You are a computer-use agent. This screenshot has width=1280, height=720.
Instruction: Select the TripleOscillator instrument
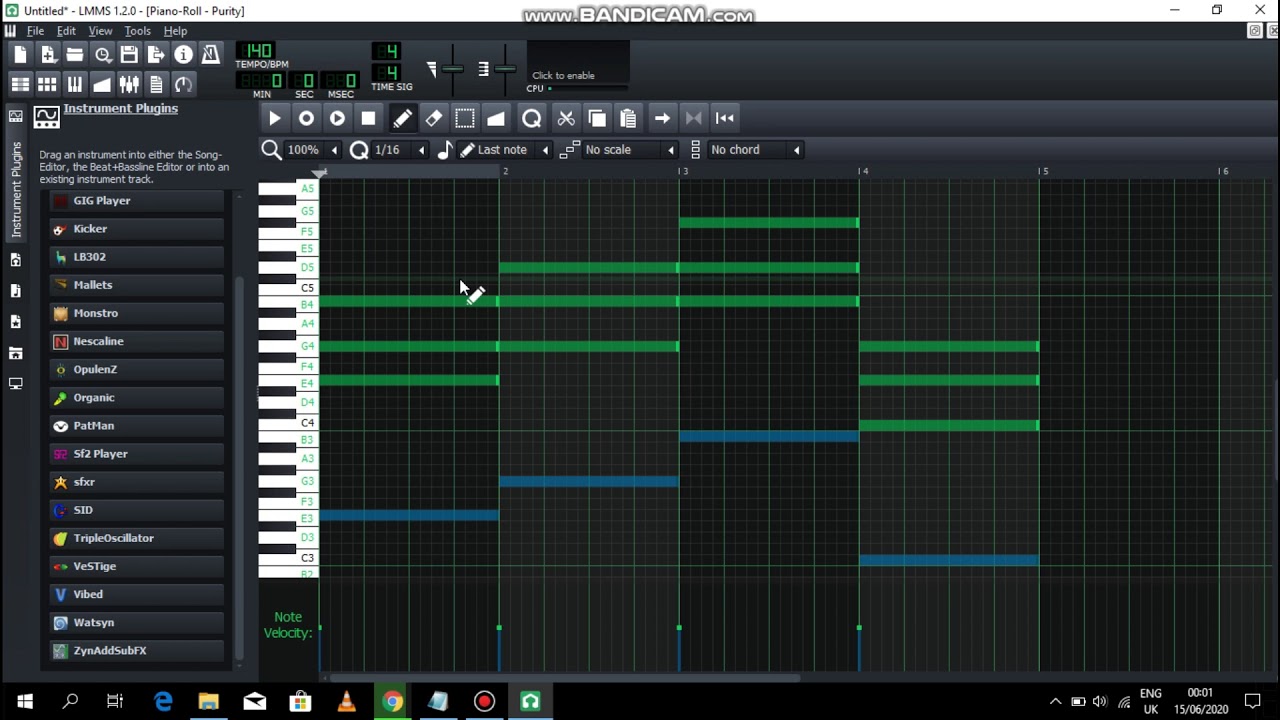(136, 538)
